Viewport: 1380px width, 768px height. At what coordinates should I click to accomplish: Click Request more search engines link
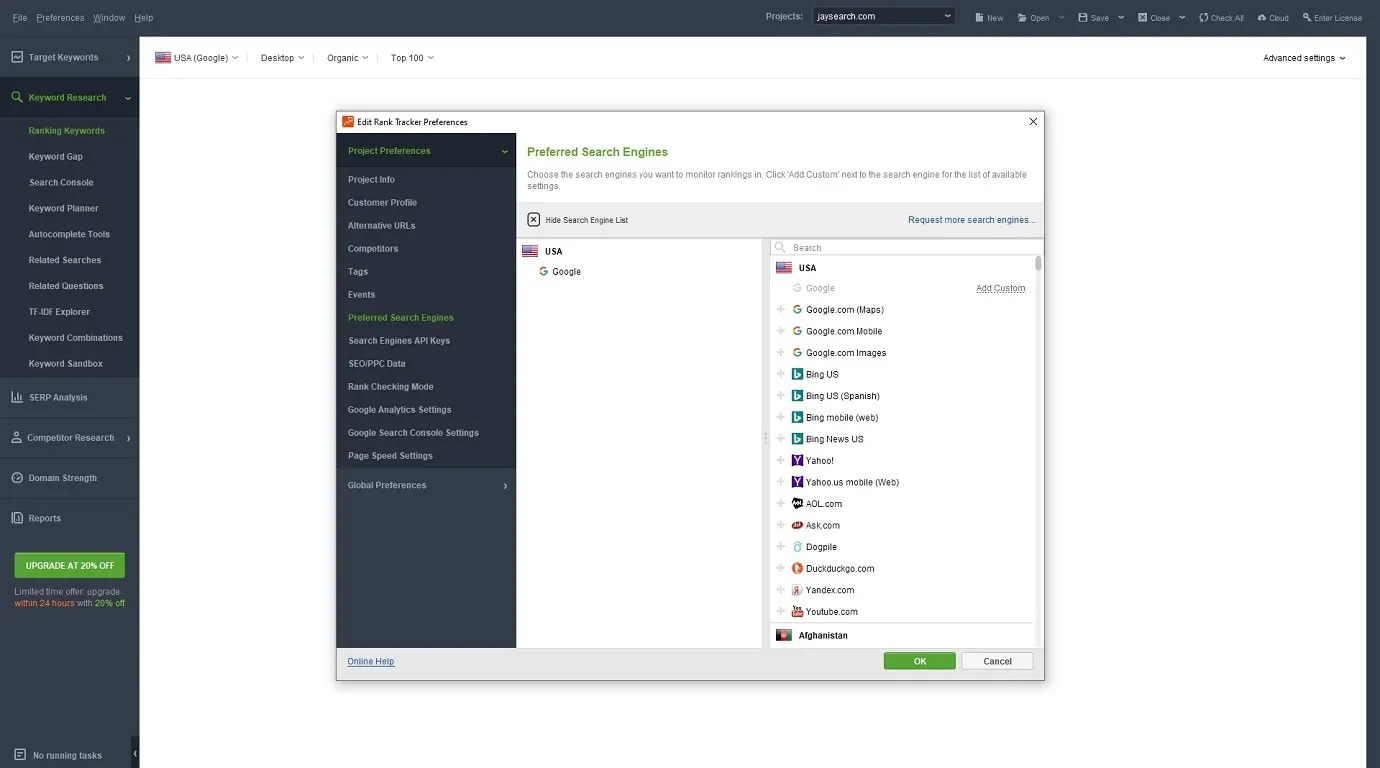[x=972, y=220]
